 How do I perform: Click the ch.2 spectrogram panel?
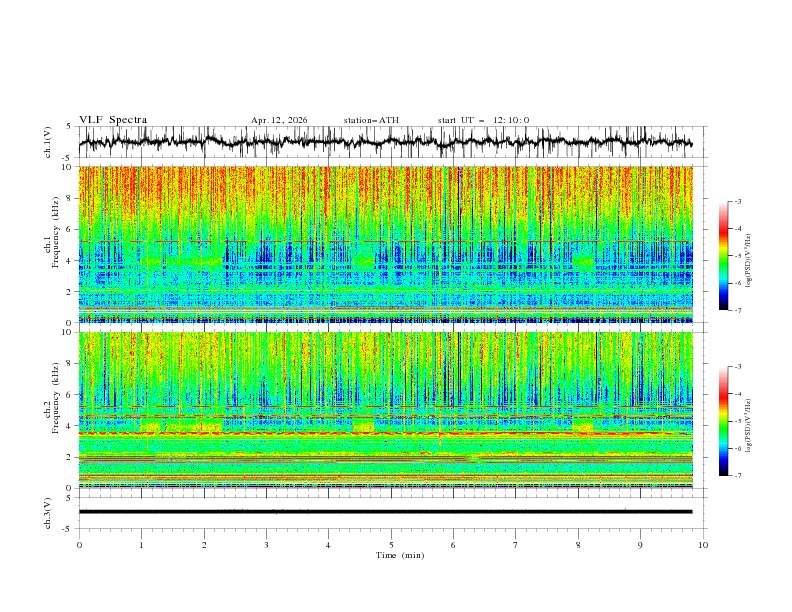tap(386, 410)
